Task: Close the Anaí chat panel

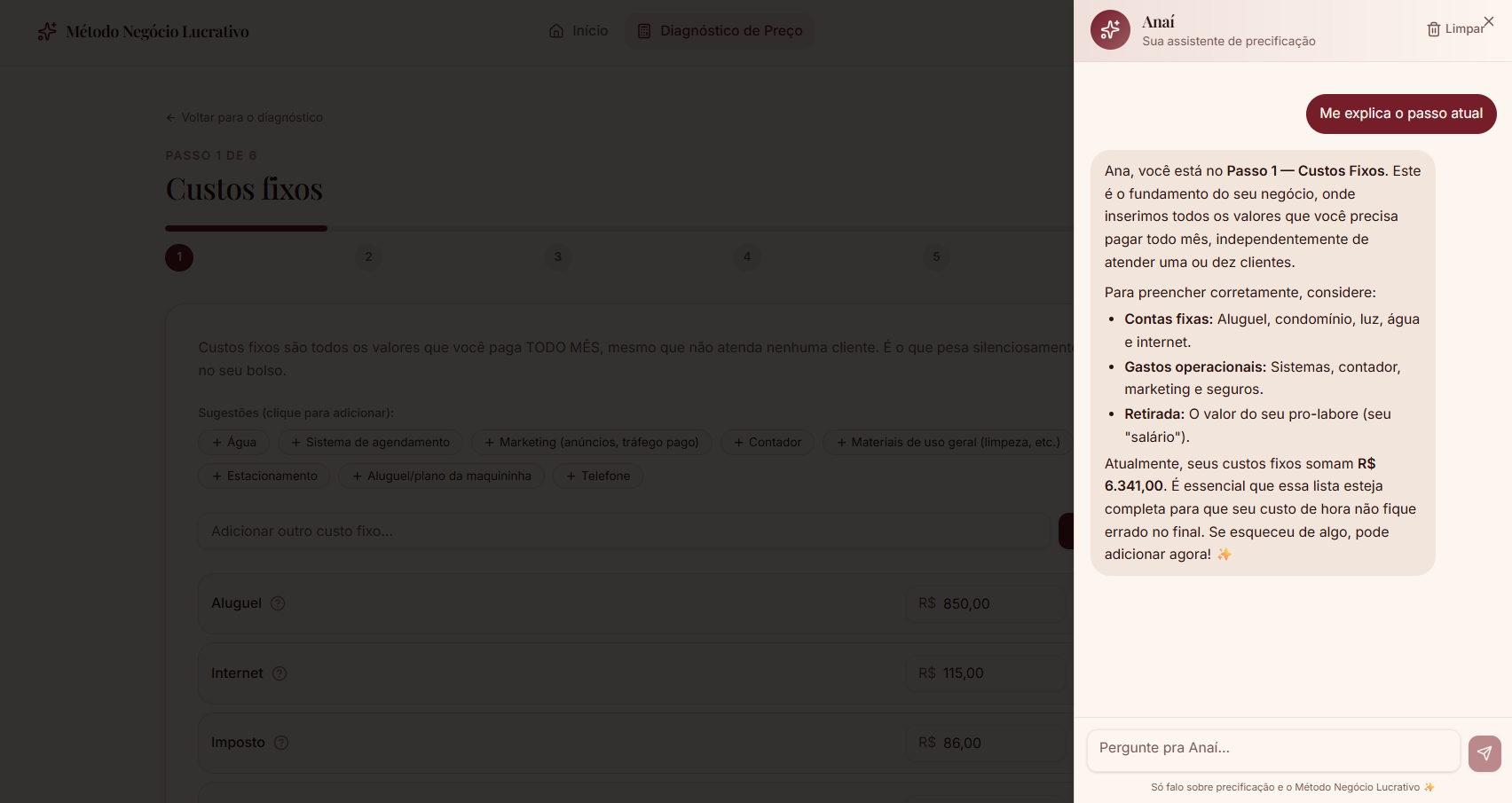Action: (1488, 20)
